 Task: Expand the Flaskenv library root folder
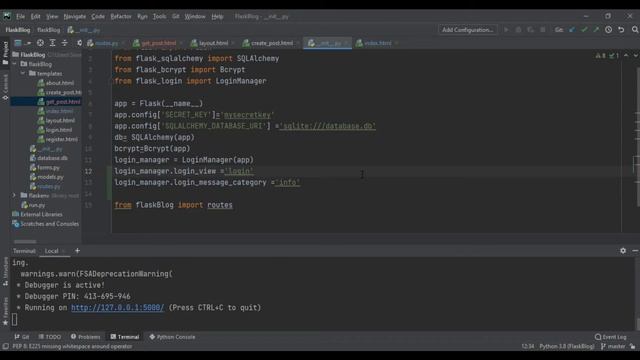point(14,196)
